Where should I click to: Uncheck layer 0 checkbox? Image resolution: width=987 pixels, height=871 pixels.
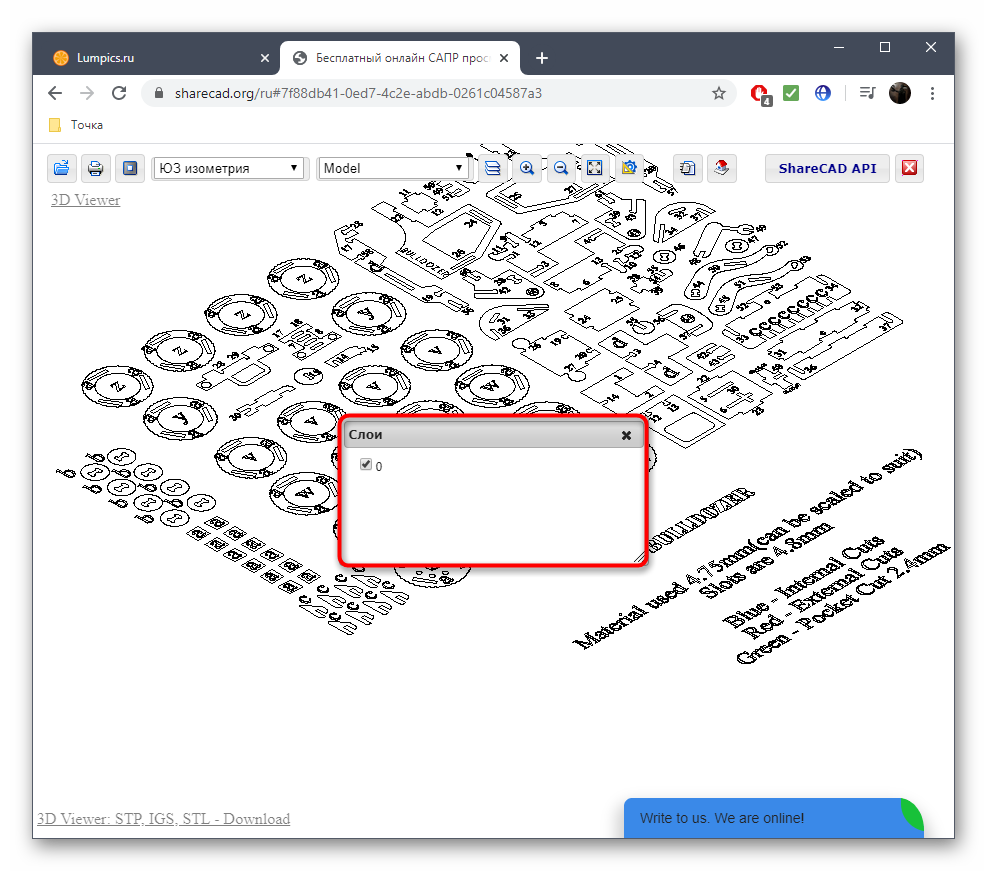point(366,465)
